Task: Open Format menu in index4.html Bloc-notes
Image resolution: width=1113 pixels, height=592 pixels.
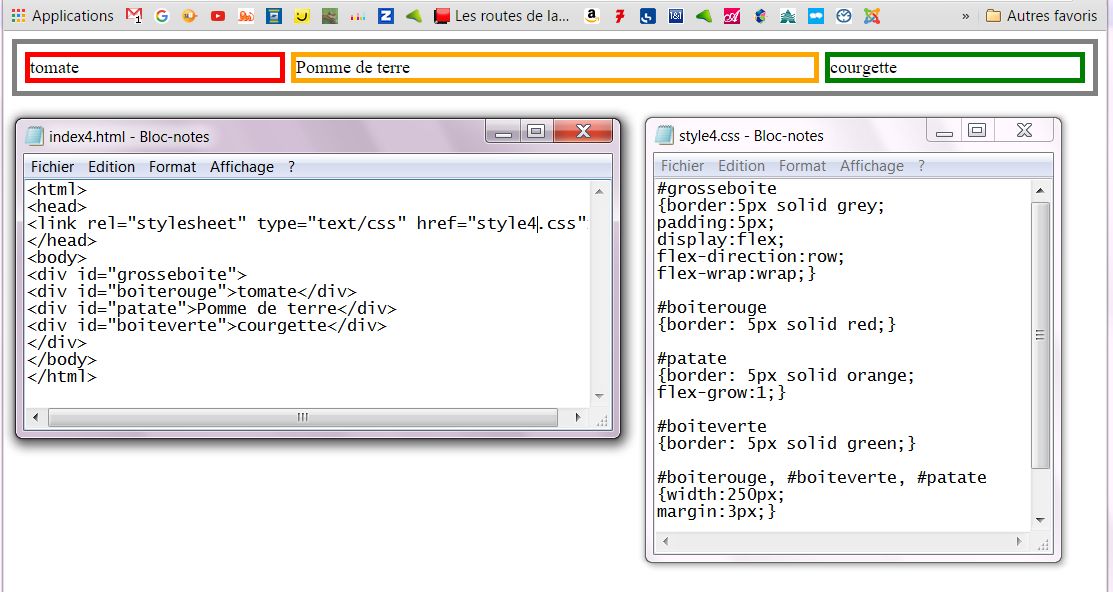Action: pyautogui.click(x=172, y=167)
